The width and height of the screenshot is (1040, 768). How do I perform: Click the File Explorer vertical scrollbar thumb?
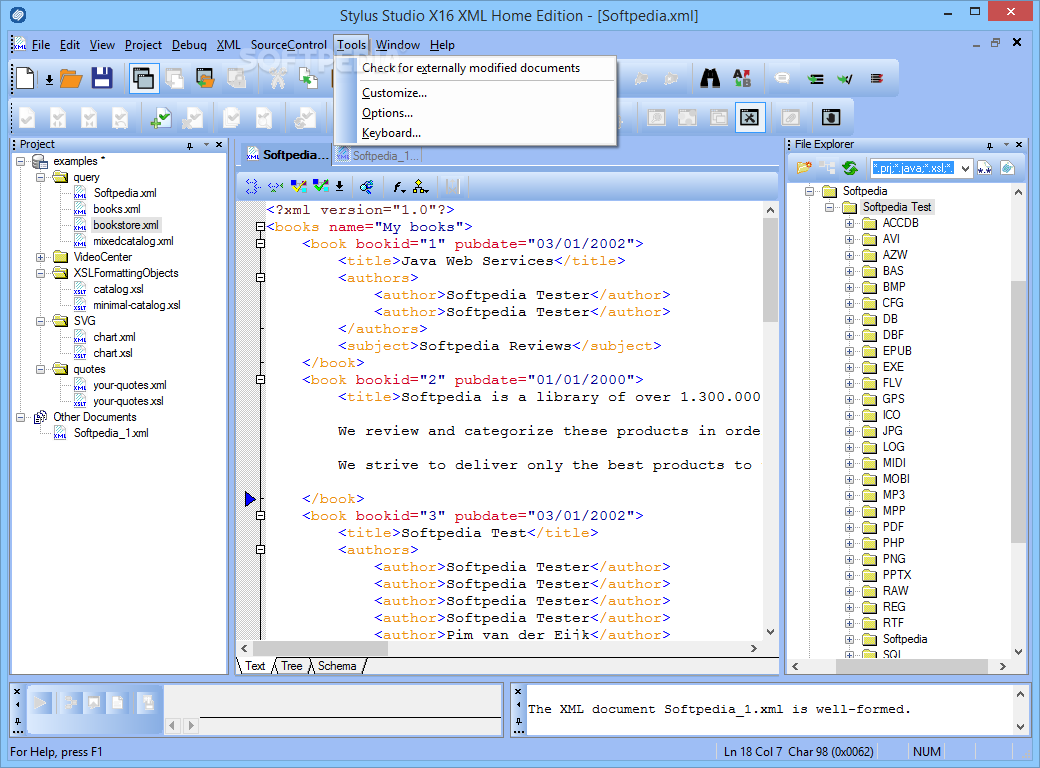tap(1018, 412)
